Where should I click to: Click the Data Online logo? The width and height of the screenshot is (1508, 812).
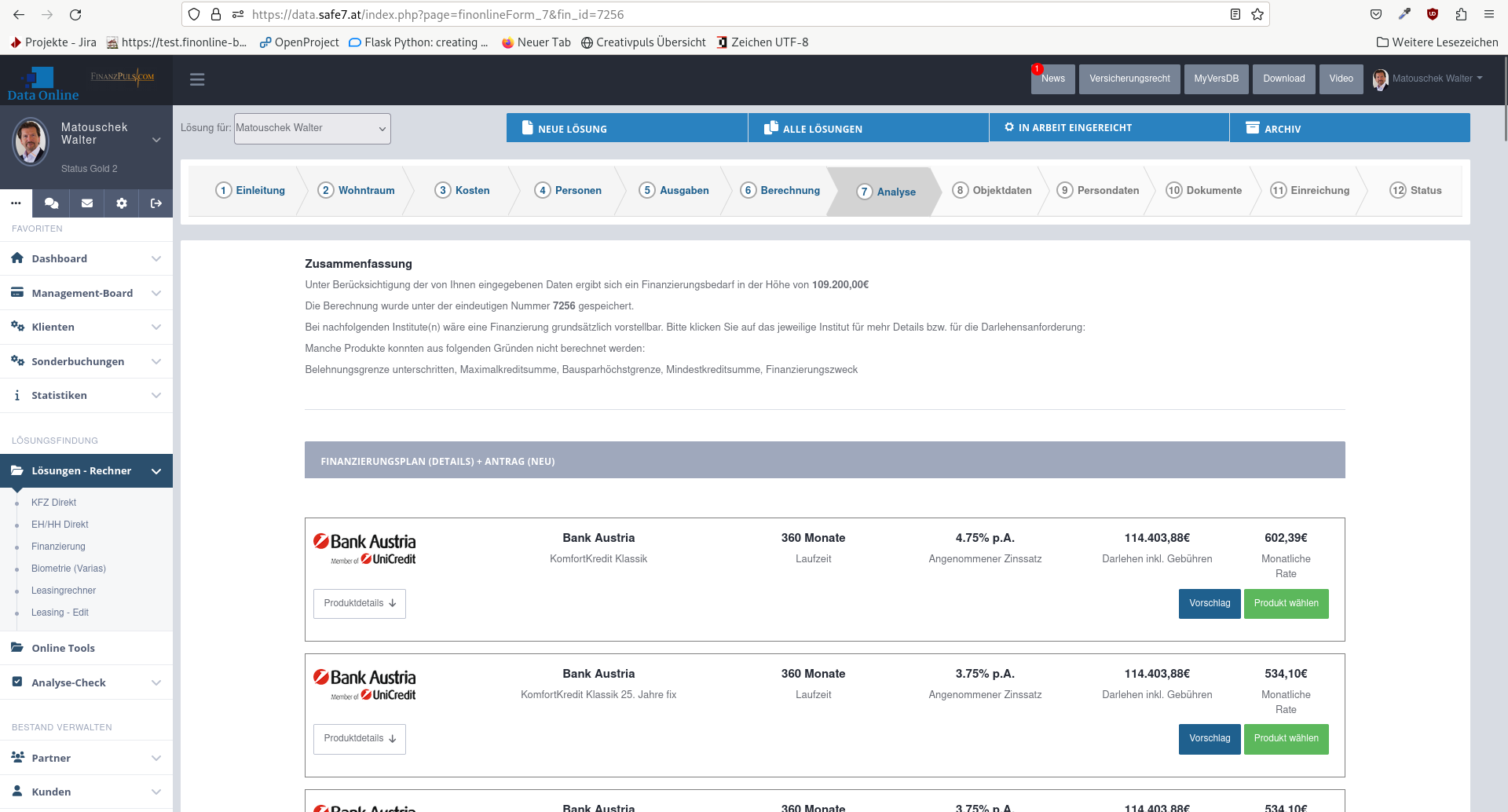pos(43,85)
